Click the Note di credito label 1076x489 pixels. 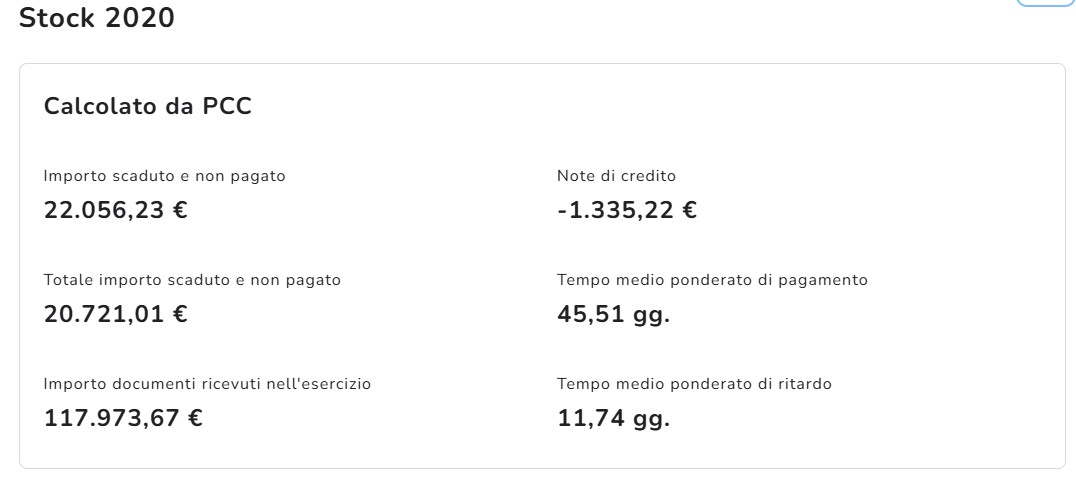click(616, 176)
